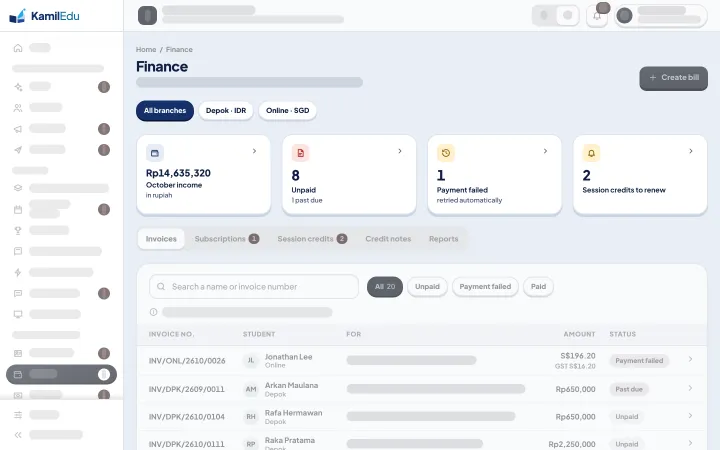
Task: Switch to the Reports tab
Action: (444, 239)
